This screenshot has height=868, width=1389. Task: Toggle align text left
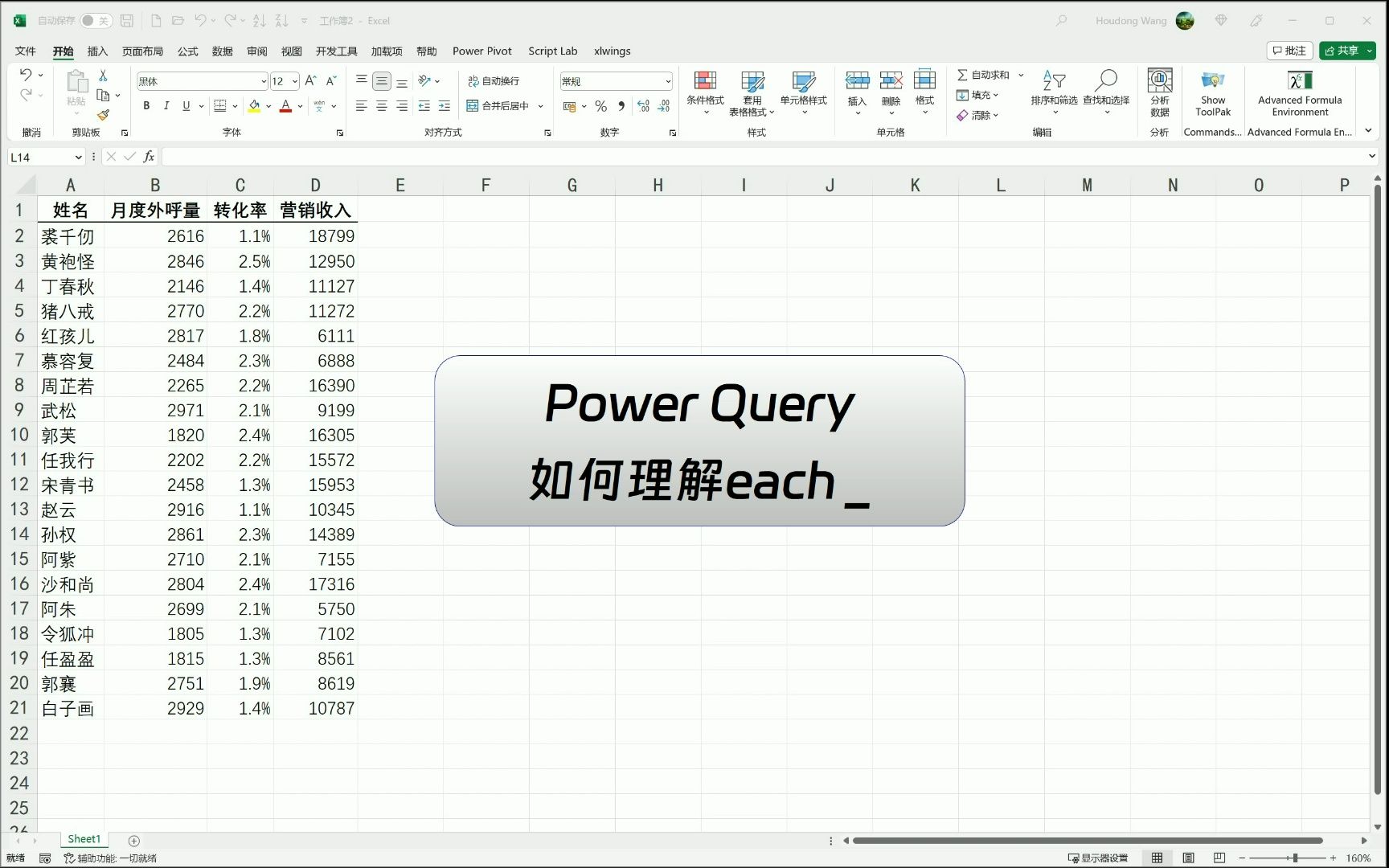(362, 105)
